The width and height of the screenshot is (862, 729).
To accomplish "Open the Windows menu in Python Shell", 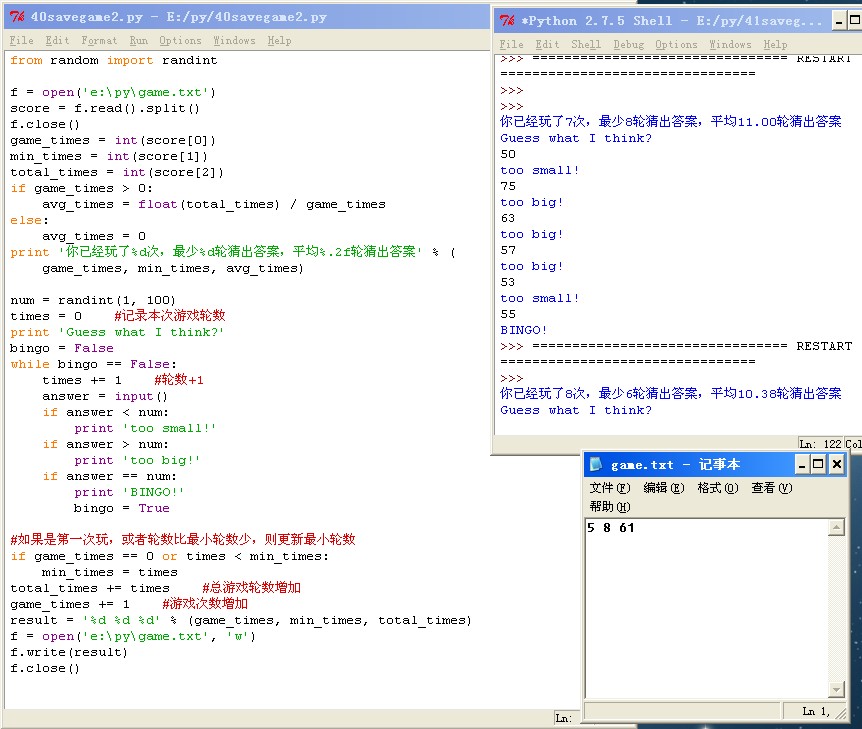I will (730, 44).
